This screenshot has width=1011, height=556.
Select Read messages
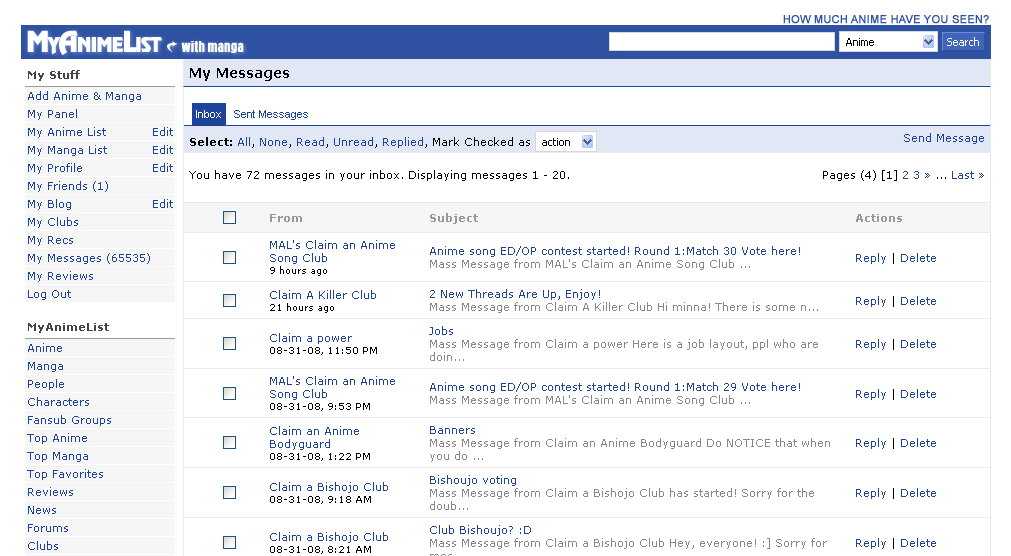point(310,142)
